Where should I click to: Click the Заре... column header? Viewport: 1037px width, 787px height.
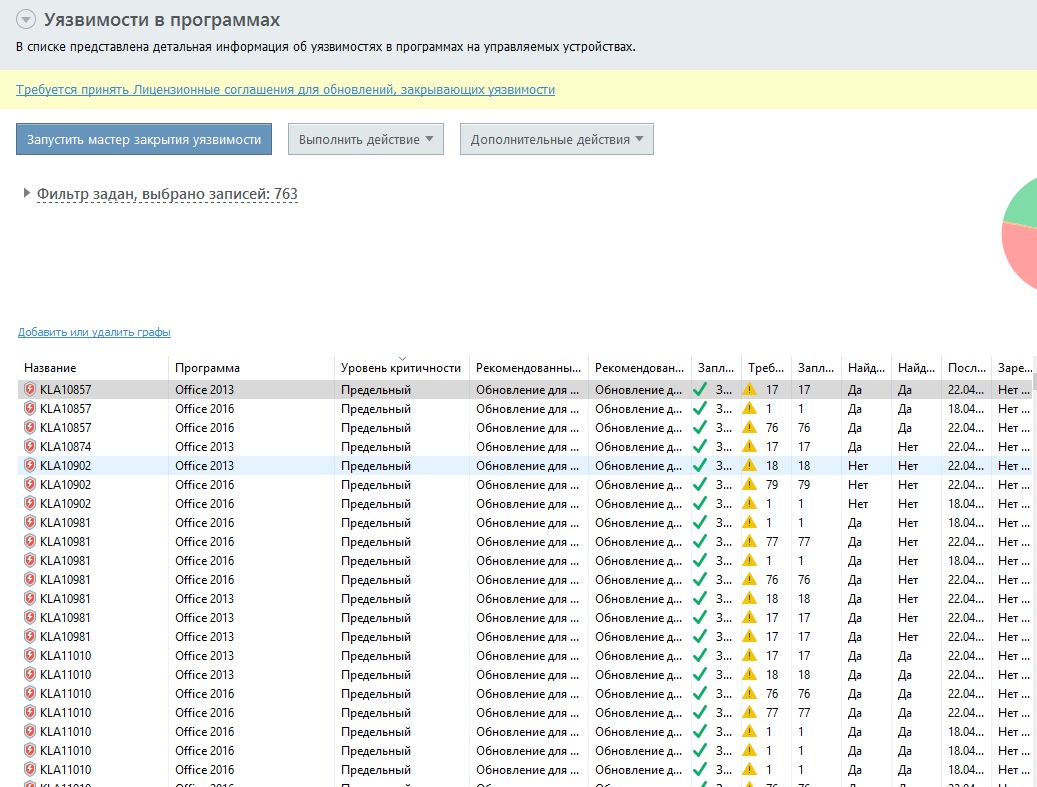pyautogui.click(x=1015, y=368)
